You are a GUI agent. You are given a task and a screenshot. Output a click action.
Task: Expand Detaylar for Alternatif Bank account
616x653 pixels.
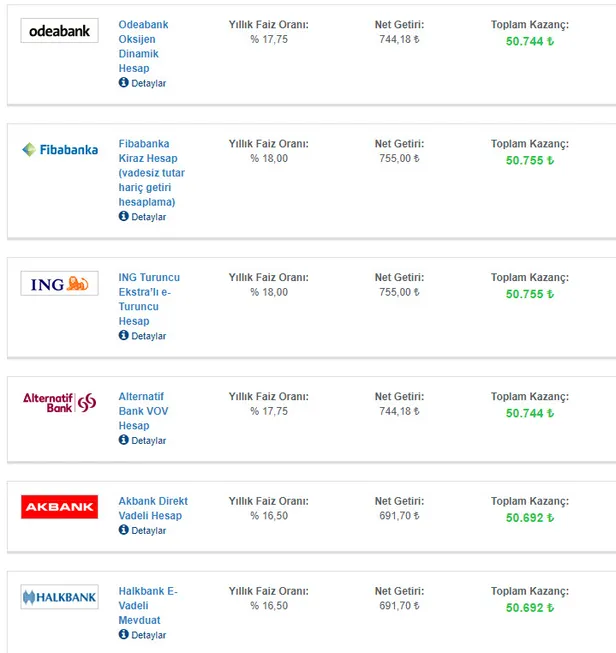(x=148, y=441)
